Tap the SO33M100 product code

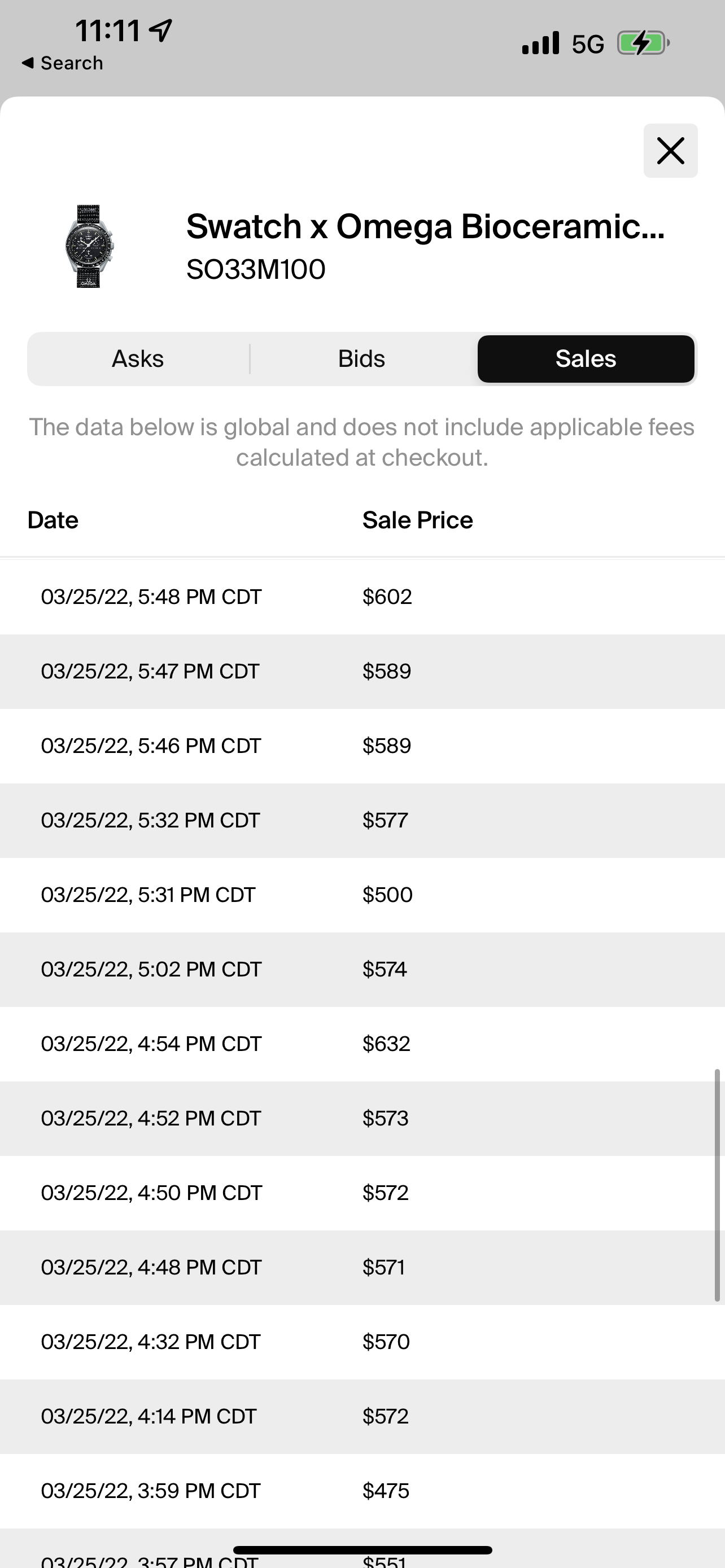click(256, 269)
